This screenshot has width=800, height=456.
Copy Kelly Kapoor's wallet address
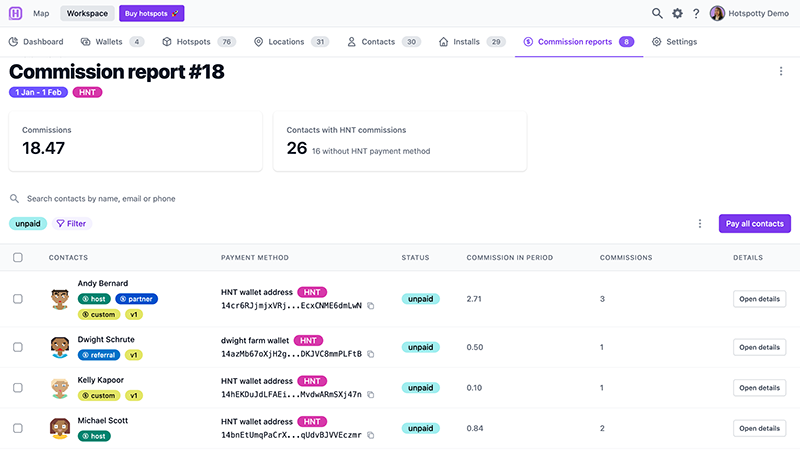371,395
